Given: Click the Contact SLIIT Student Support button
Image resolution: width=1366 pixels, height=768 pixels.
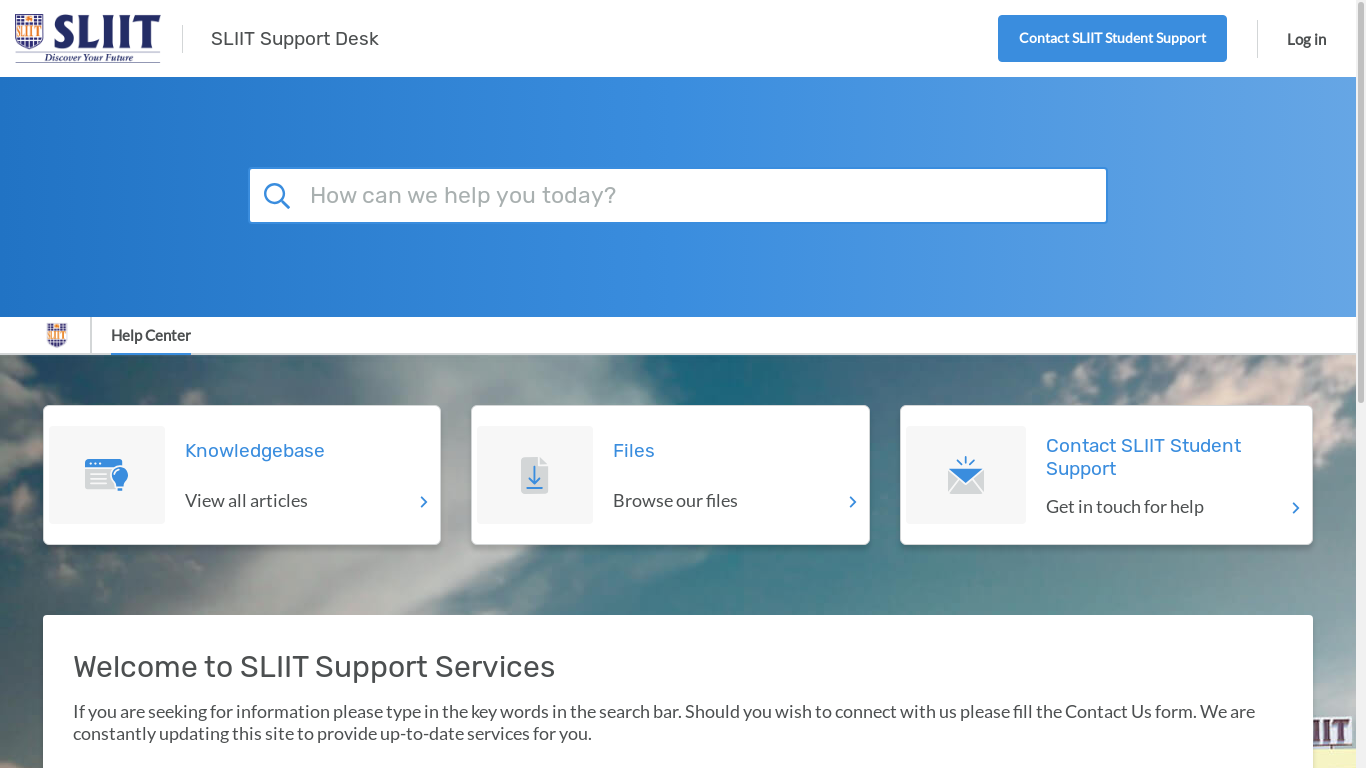Looking at the screenshot, I should click(1112, 38).
